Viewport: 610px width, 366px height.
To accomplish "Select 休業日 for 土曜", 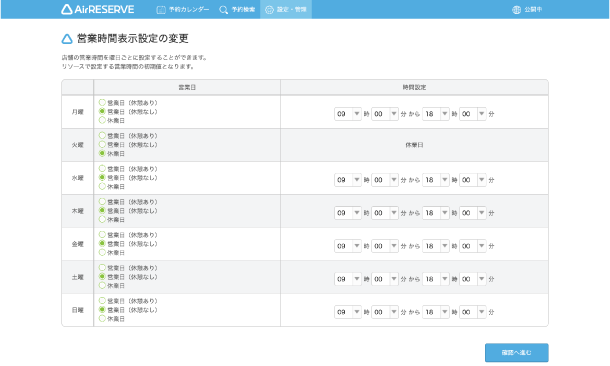I will (102, 285).
